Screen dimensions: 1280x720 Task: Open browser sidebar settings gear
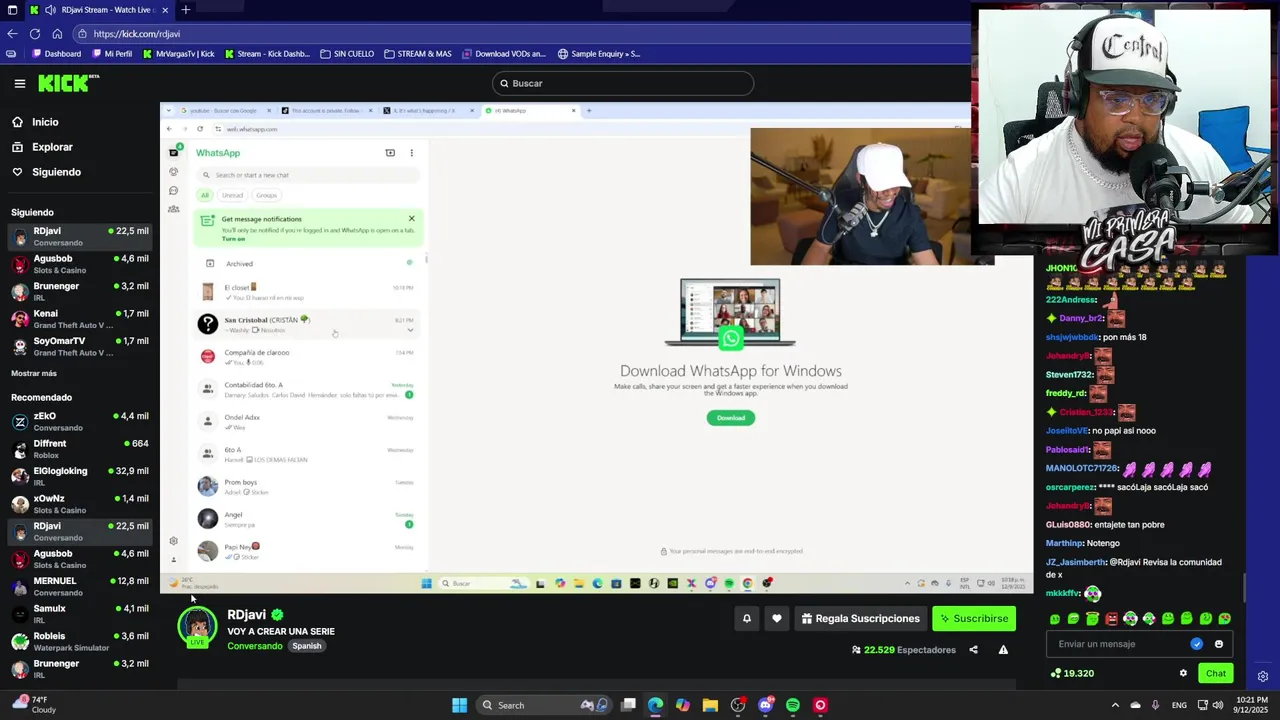[1263, 676]
